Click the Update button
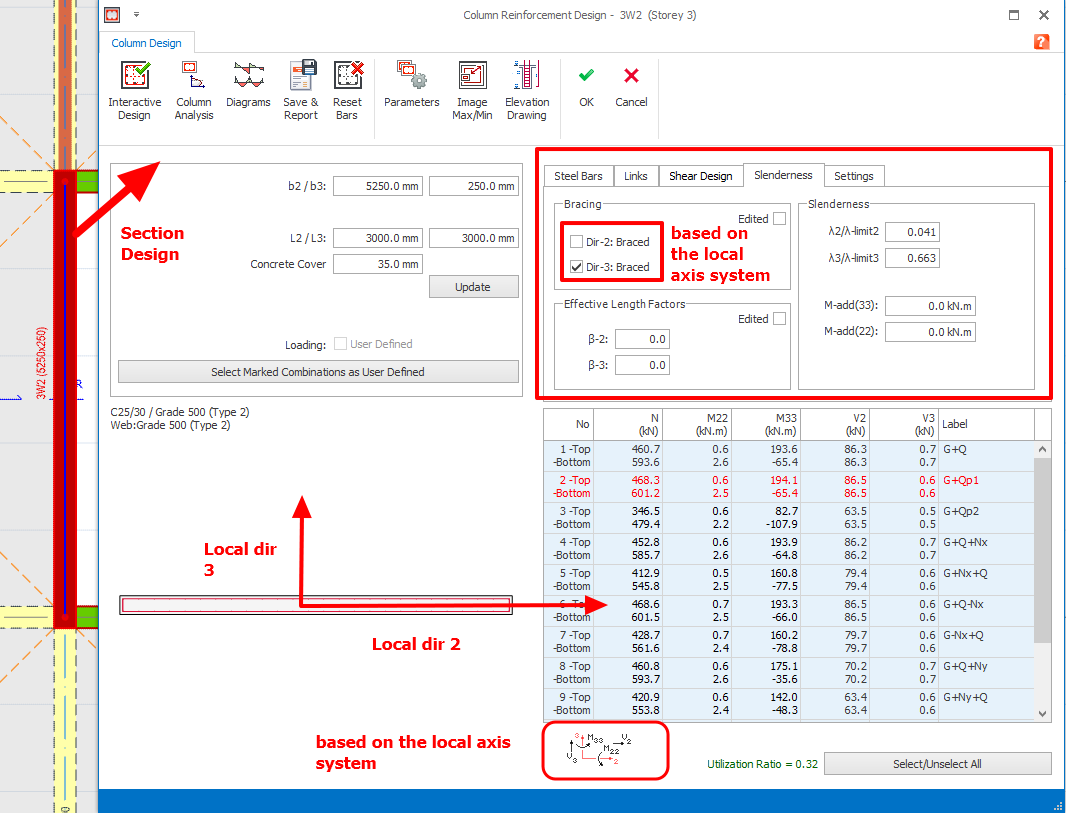The height and width of the screenshot is (813, 1066). [x=473, y=287]
